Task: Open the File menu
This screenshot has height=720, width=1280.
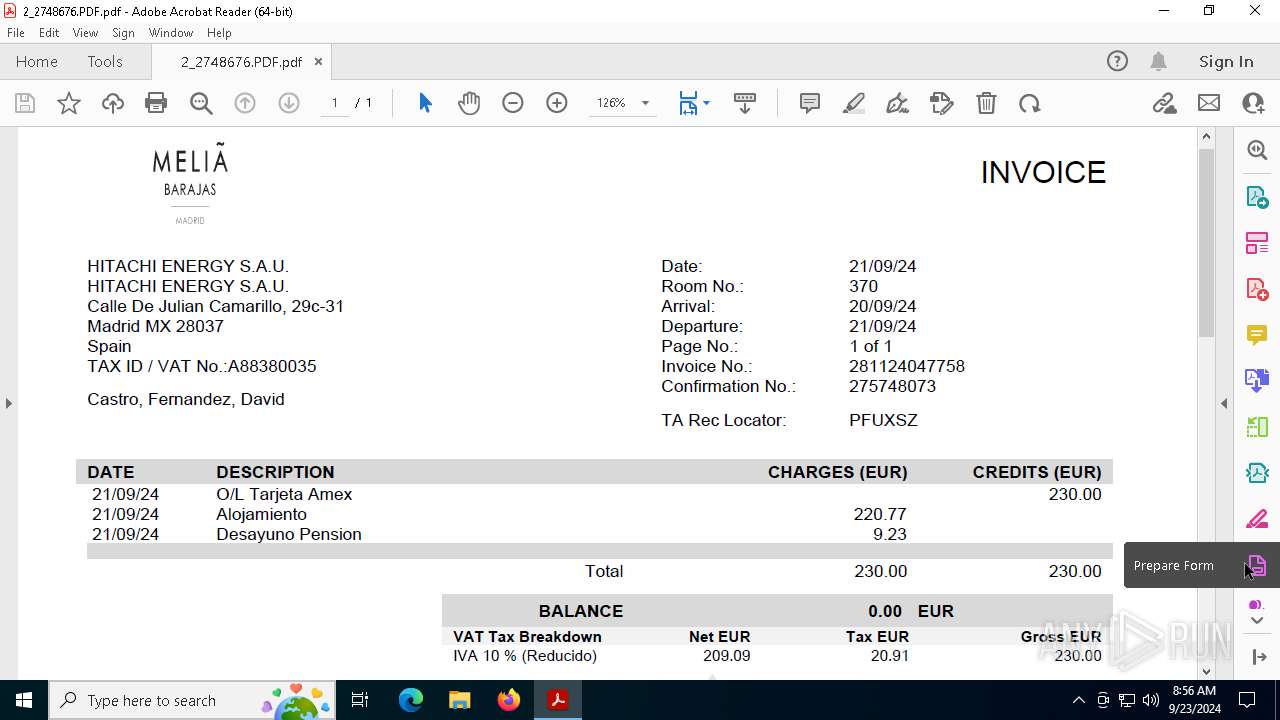Action: [16, 33]
